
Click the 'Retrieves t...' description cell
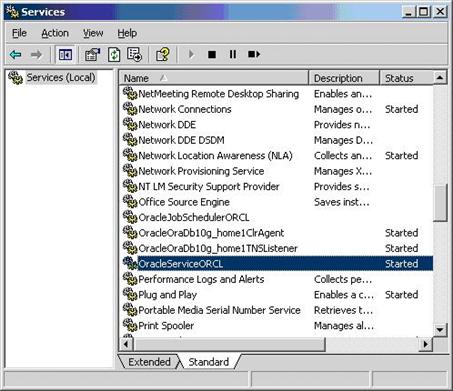(343, 310)
